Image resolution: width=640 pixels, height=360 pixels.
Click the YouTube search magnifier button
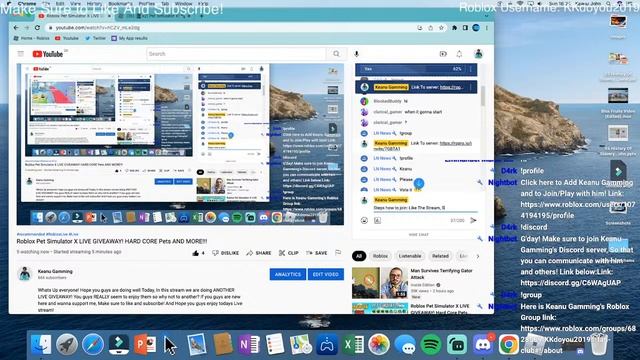[336, 54]
